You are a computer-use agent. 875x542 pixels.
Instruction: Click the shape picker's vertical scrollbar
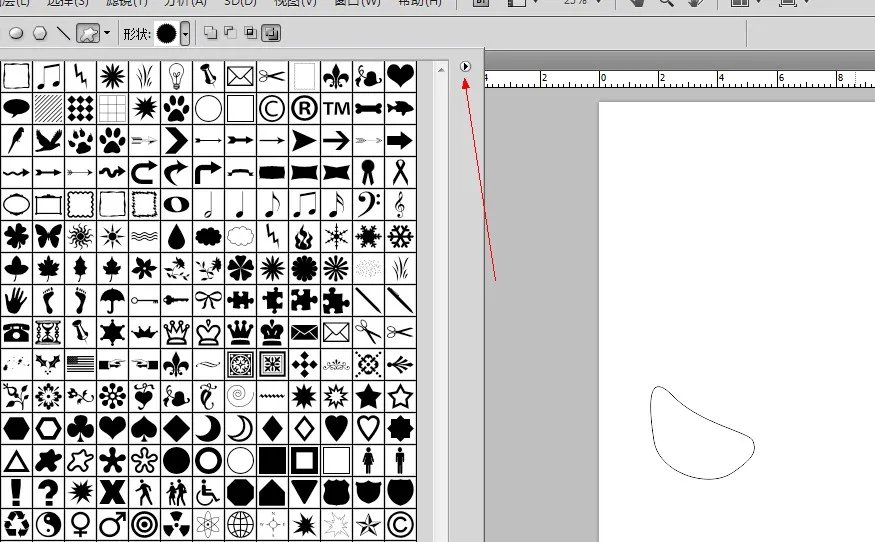pyautogui.click(x=440, y=300)
